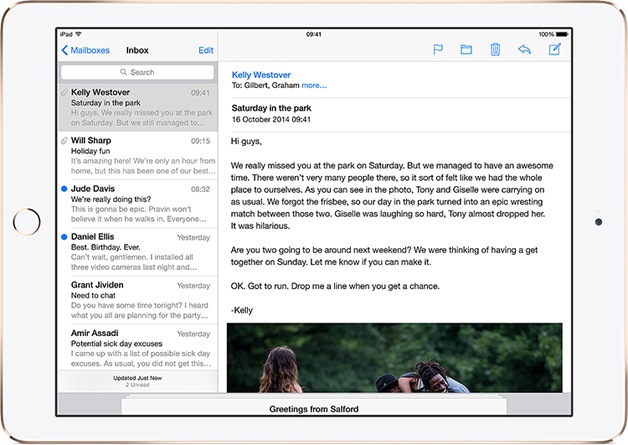Tap the '-Kelly' signature line
628x445 pixels.
[242, 310]
